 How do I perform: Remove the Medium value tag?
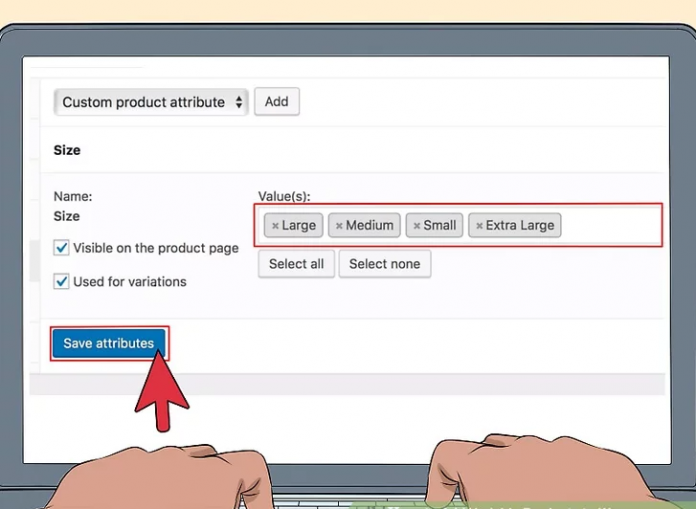tap(339, 226)
